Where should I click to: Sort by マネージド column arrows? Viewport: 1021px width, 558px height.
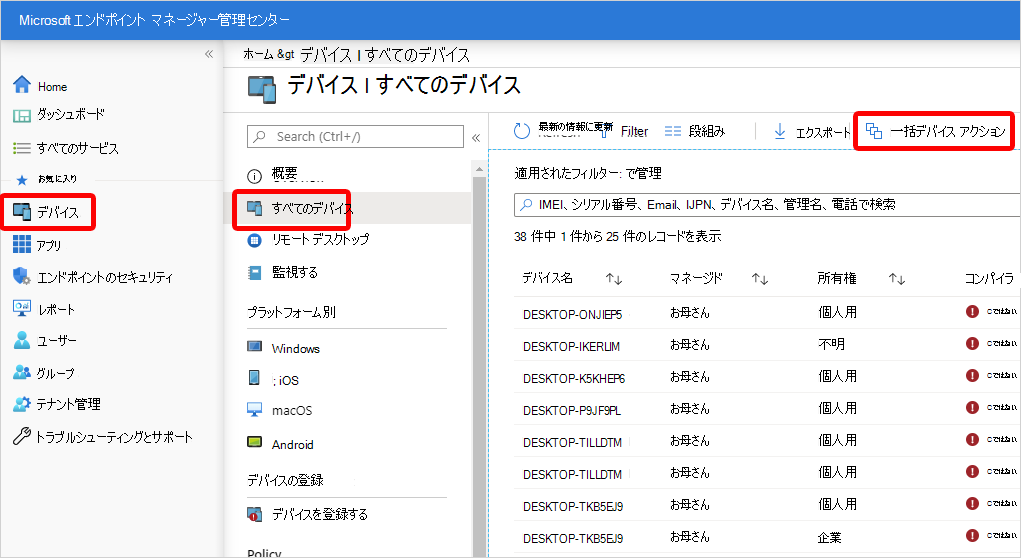[x=759, y=279]
